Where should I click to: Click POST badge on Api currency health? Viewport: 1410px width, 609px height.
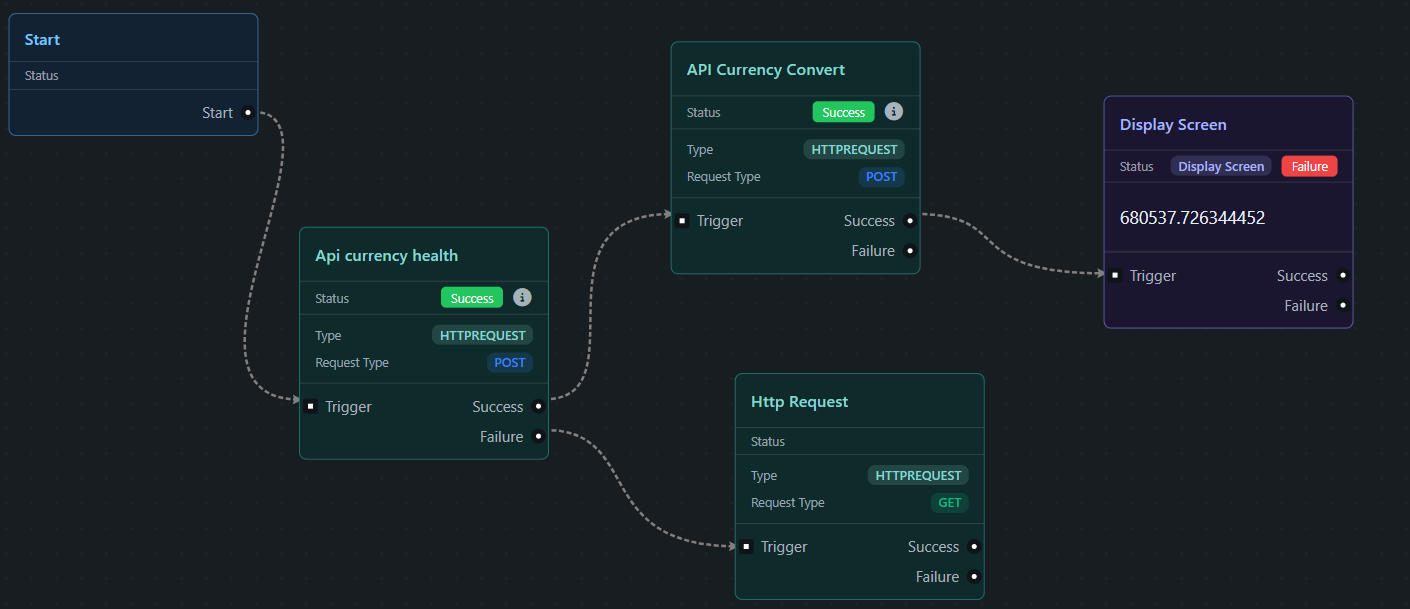tap(510, 362)
